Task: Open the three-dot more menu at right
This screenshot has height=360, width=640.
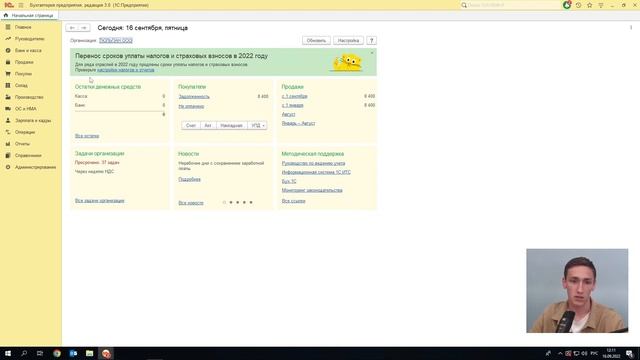Action: tap(631, 28)
